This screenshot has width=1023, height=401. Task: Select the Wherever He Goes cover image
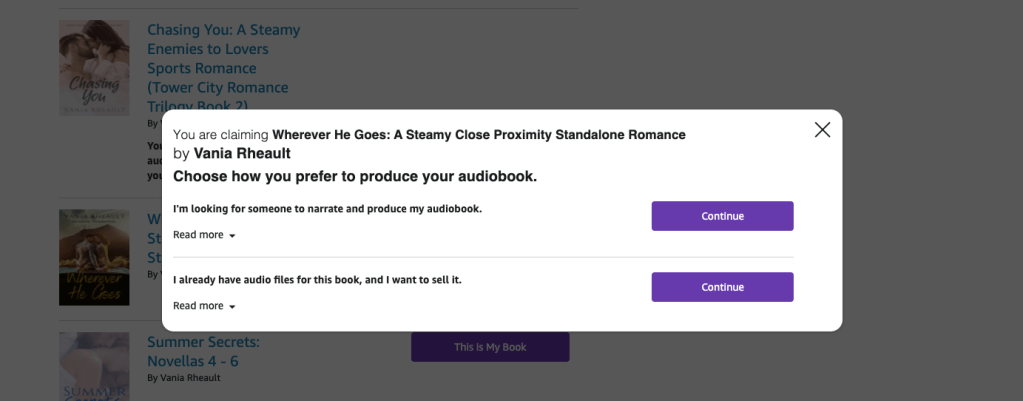coord(94,257)
